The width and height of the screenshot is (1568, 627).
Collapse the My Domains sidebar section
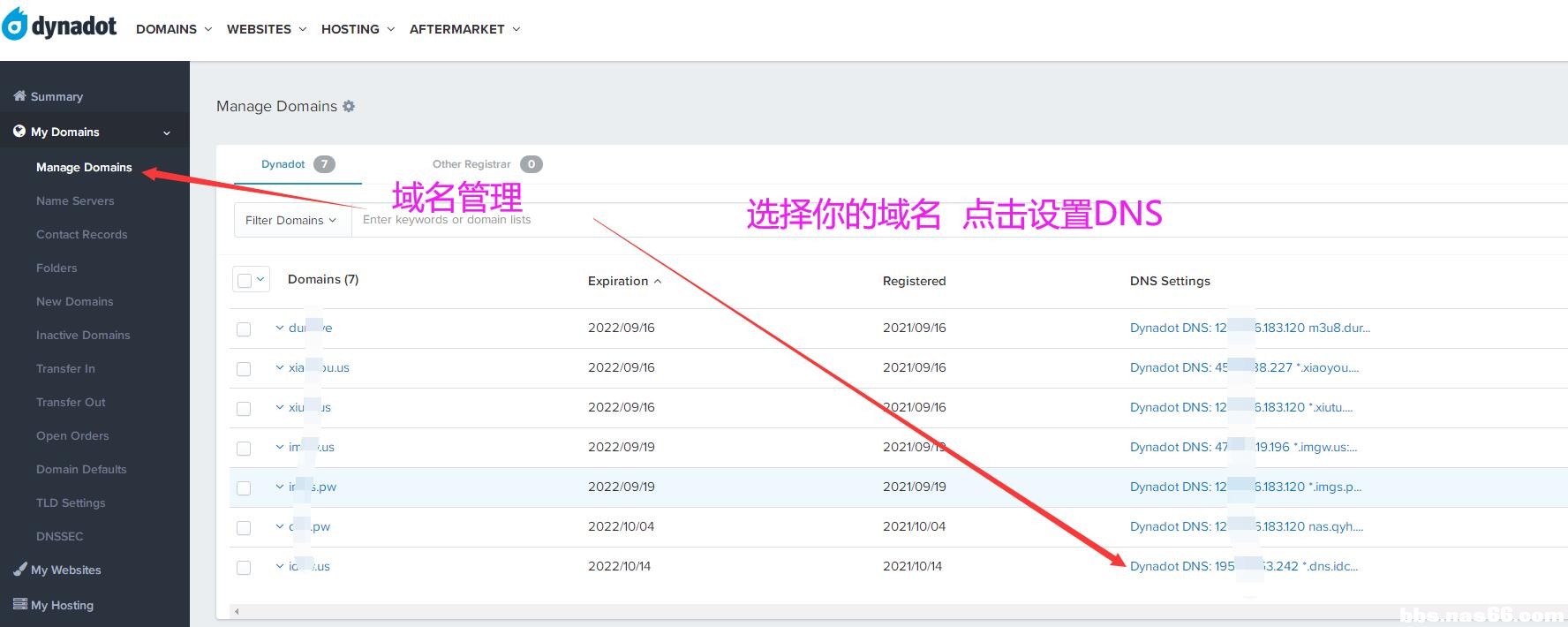[166, 132]
